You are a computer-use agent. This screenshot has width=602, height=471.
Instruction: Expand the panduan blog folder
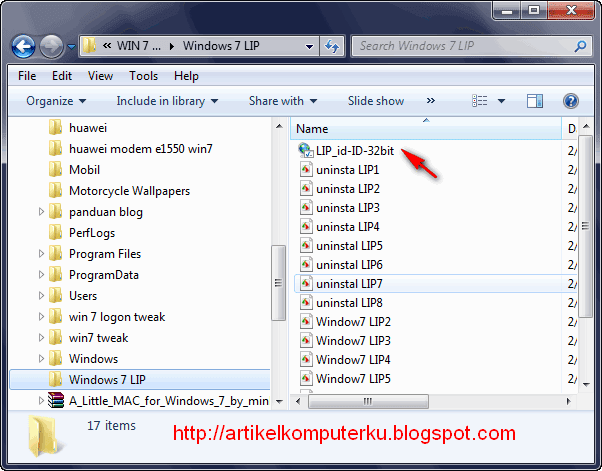click(41, 212)
